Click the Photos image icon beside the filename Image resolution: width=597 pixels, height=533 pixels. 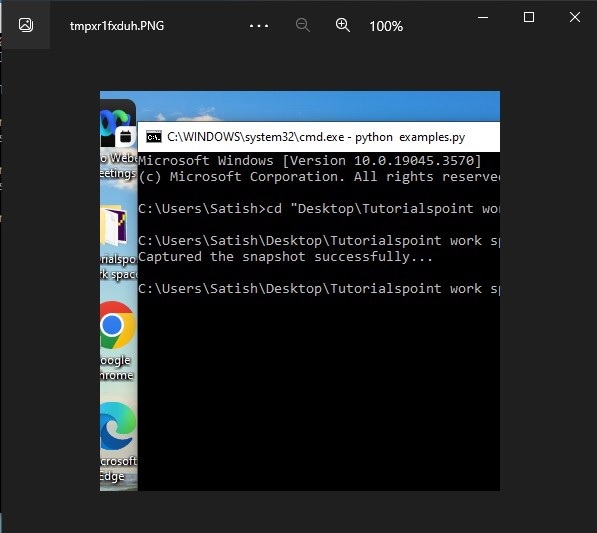(26, 25)
